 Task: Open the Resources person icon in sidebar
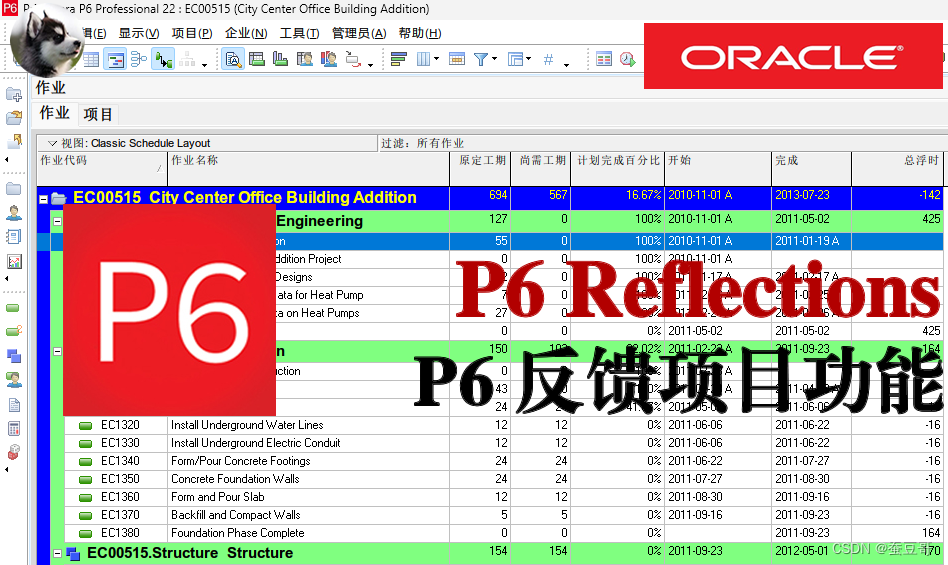tap(13, 213)
